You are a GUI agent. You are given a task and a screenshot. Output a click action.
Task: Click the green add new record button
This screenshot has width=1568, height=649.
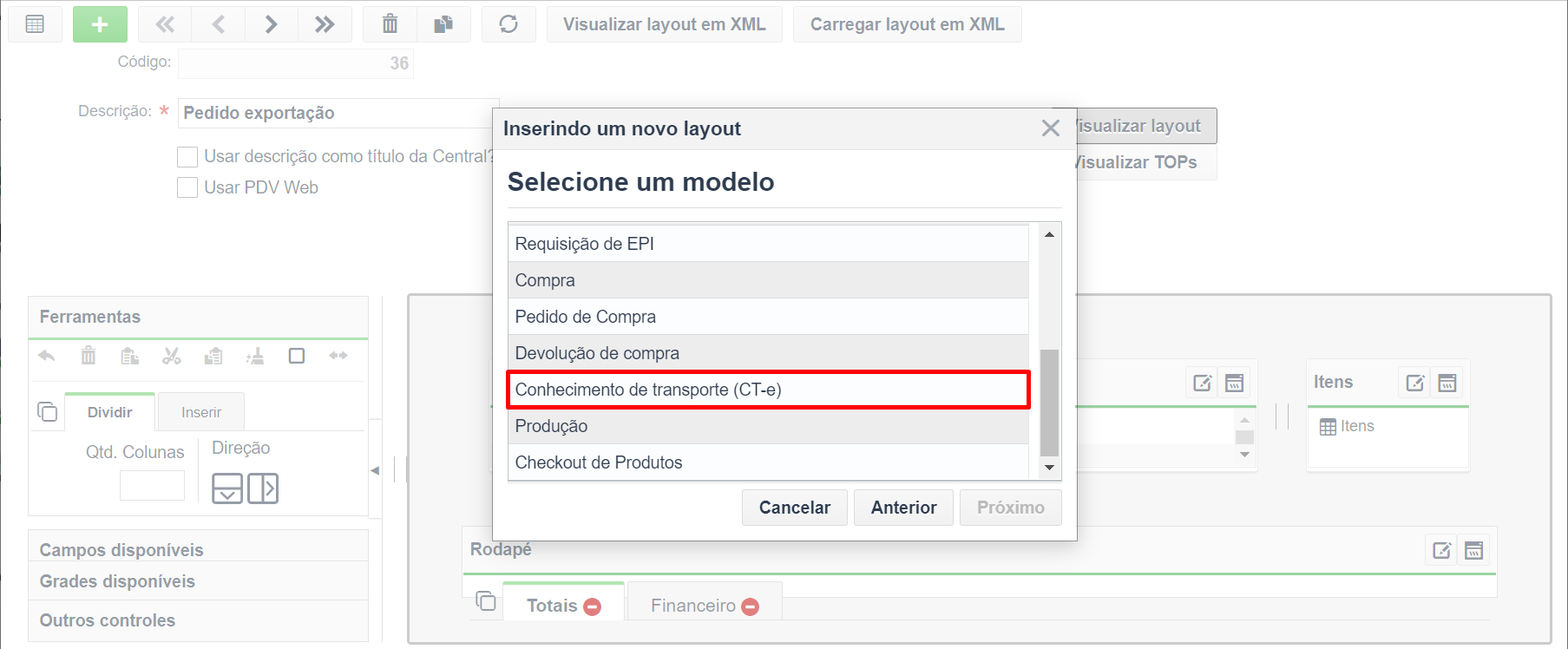click(100, 24)
